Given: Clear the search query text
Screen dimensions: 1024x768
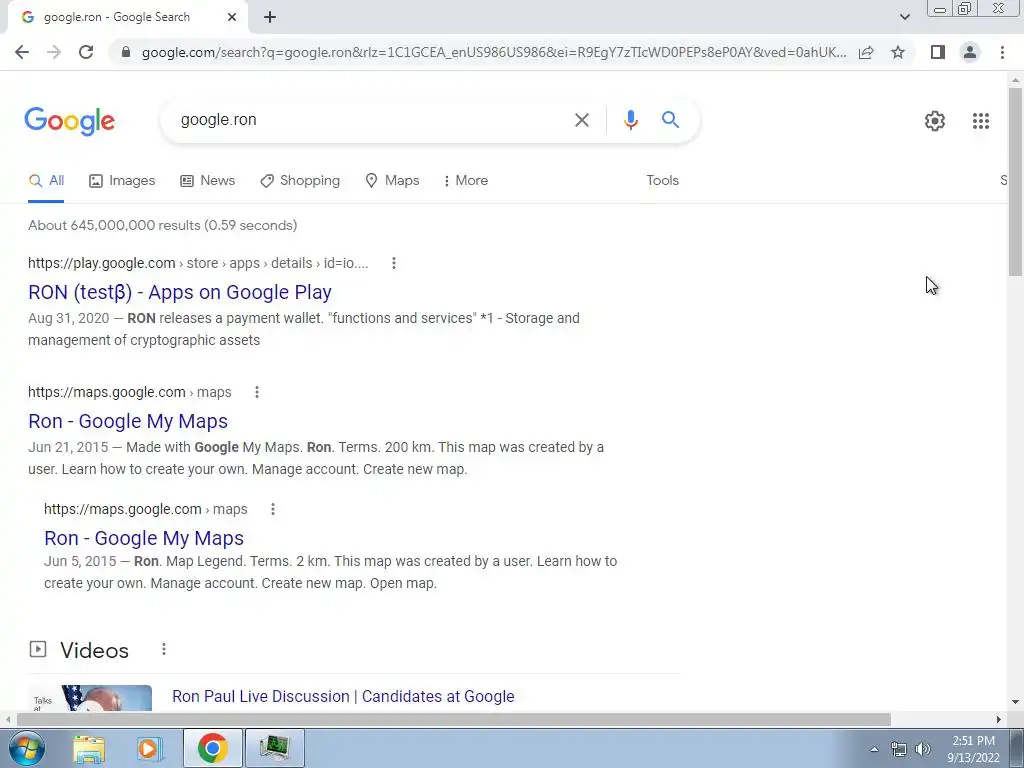Looking at the screenshot, I should tap(581, 120).
